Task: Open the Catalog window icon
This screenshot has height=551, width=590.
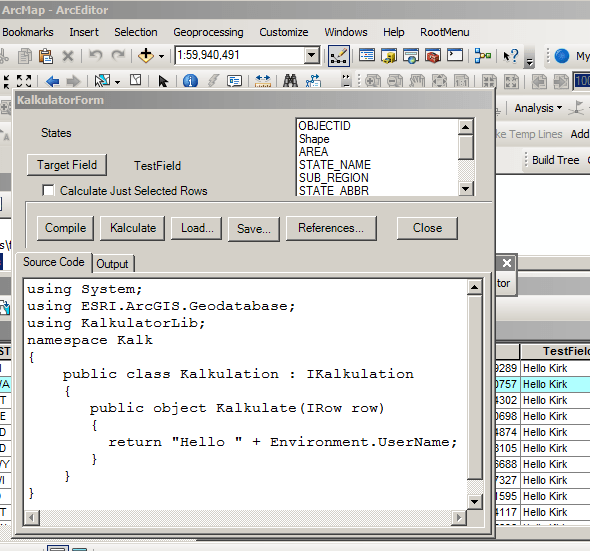Action: pyautogui.click(x=389, y=56)
